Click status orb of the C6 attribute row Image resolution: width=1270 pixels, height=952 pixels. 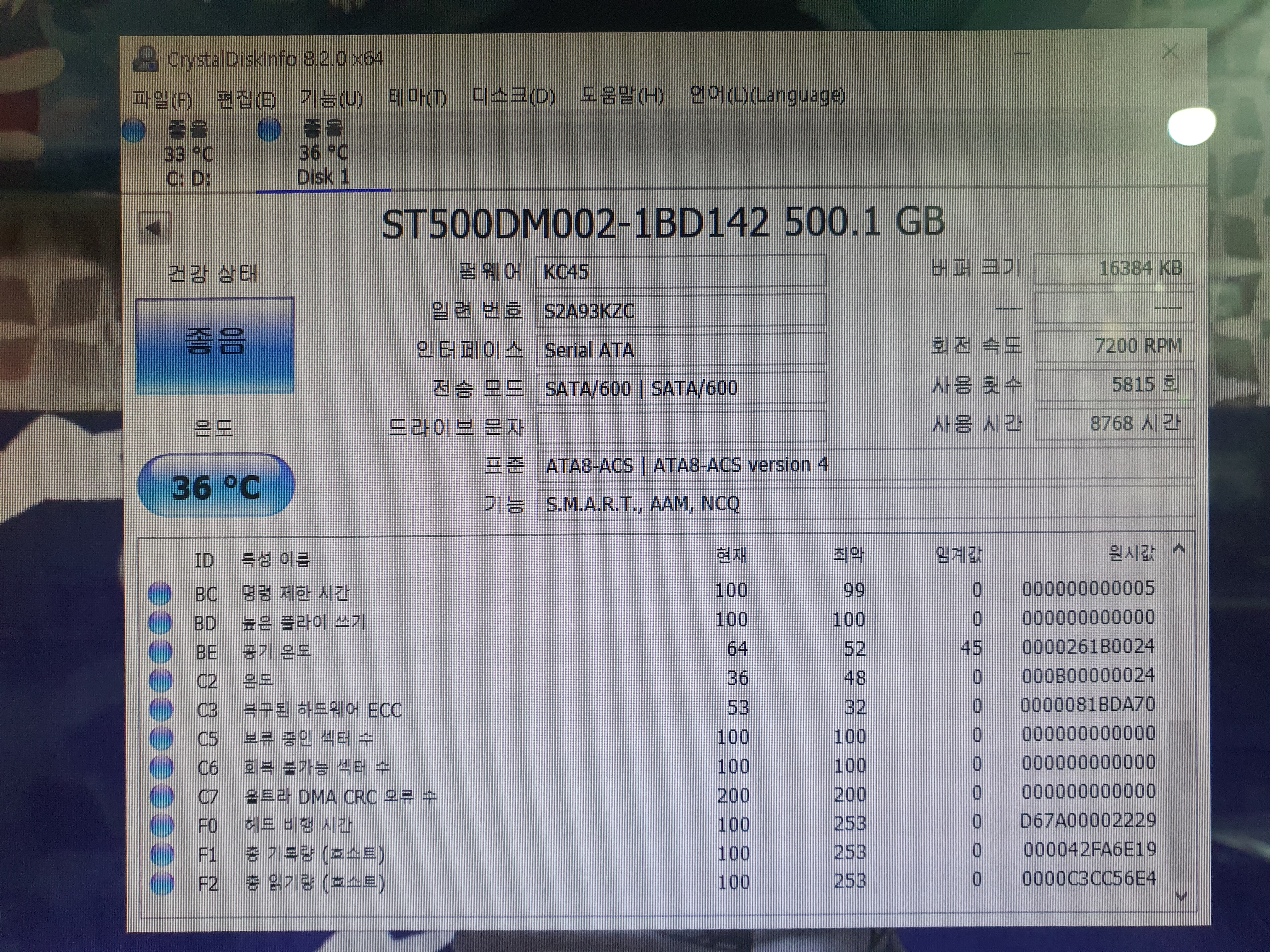[x=161, y=767]
